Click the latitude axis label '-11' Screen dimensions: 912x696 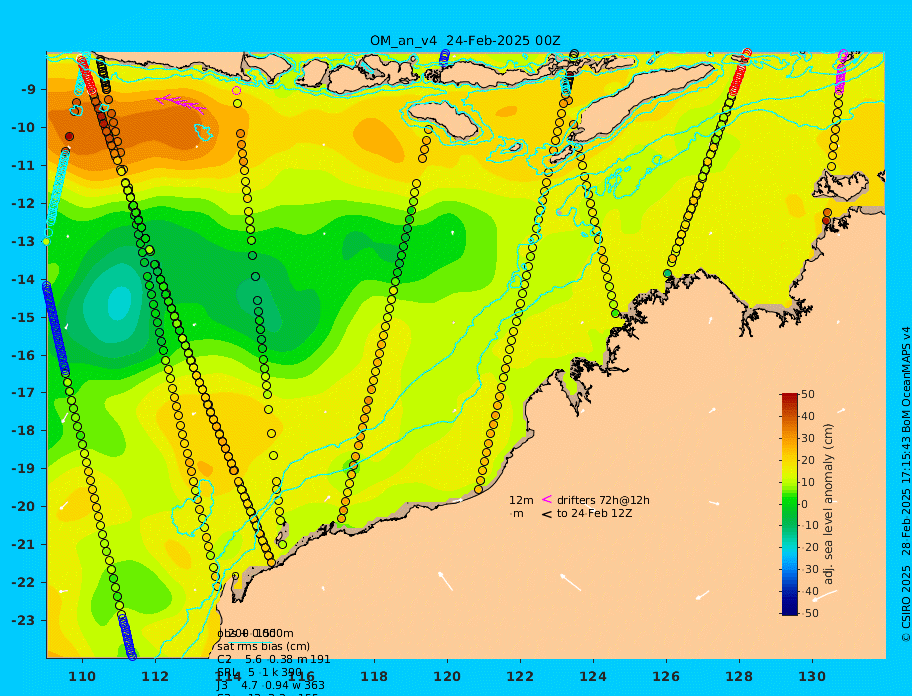(23, 166)
